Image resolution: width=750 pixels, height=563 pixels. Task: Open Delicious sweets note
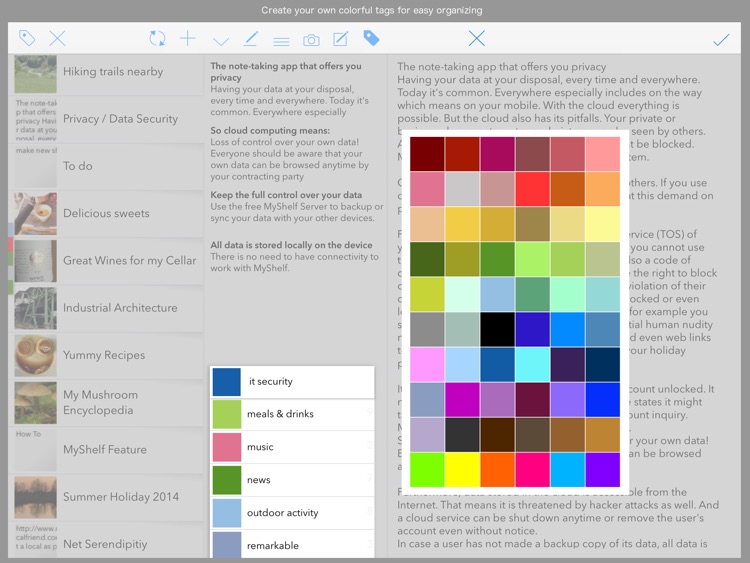pyautogui.click(x=106, y=213)
